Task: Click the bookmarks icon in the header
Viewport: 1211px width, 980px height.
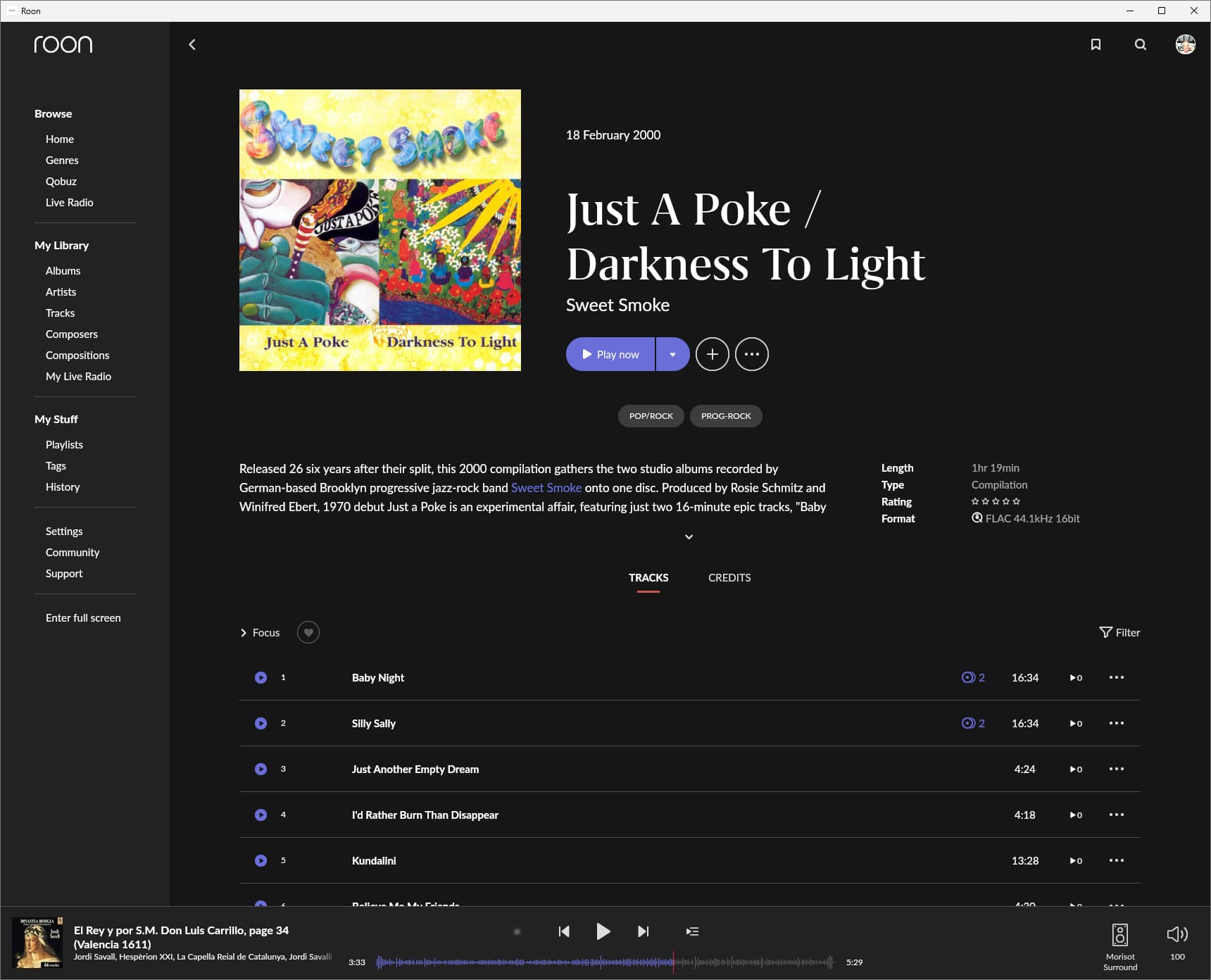Action: [1096, 44]
